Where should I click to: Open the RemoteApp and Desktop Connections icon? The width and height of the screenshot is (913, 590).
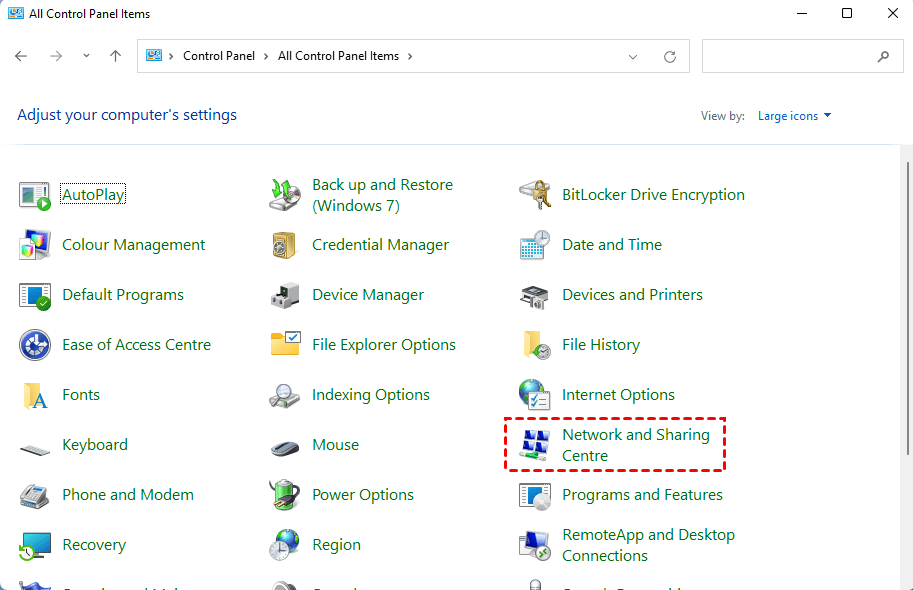point(535,546)
